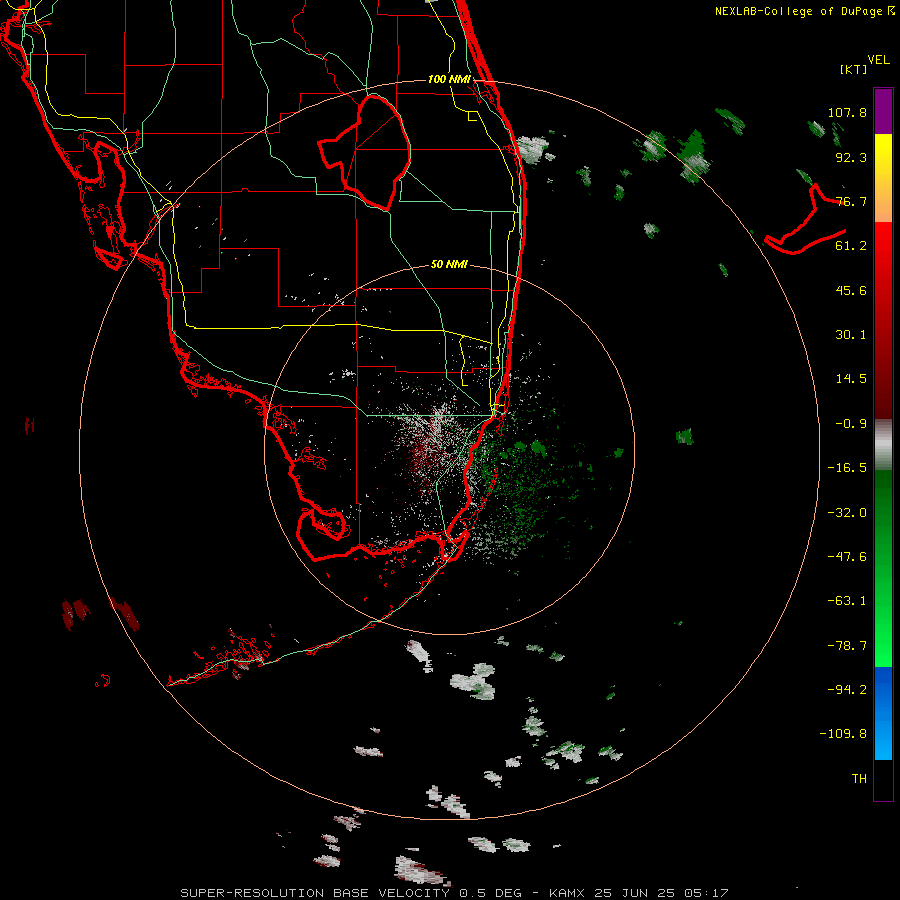Screen dimensions: 900x900
Task: Click the 76.7 velocity scale value
Action: click(851, 201)
